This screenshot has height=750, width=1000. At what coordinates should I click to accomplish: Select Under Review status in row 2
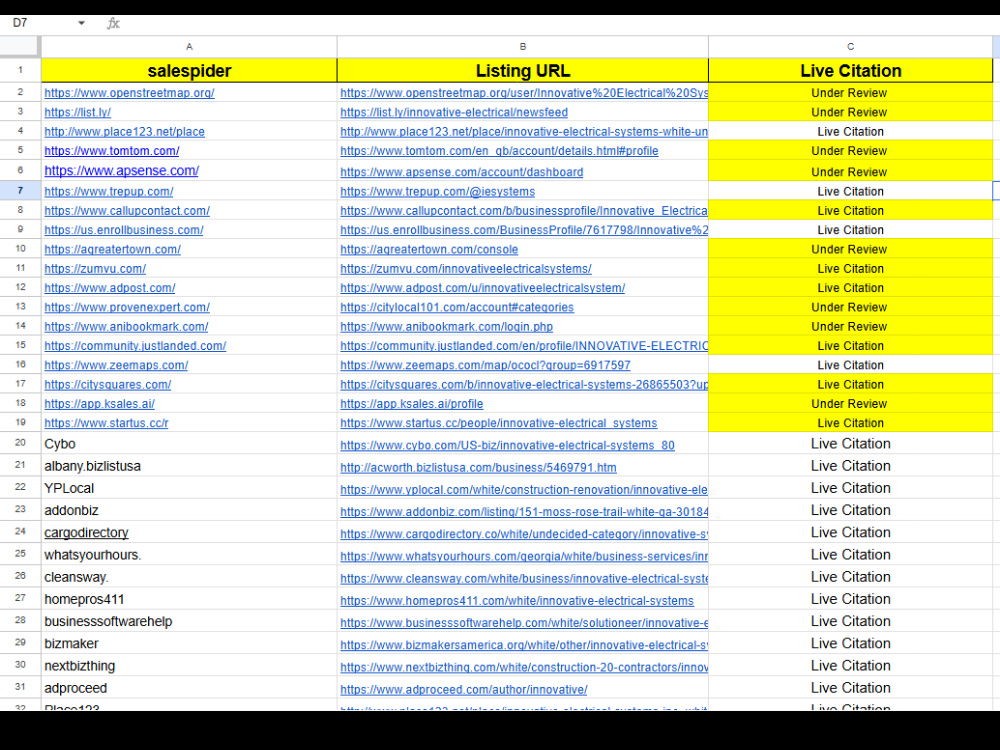pyautogui.click(x=850, y=92)
